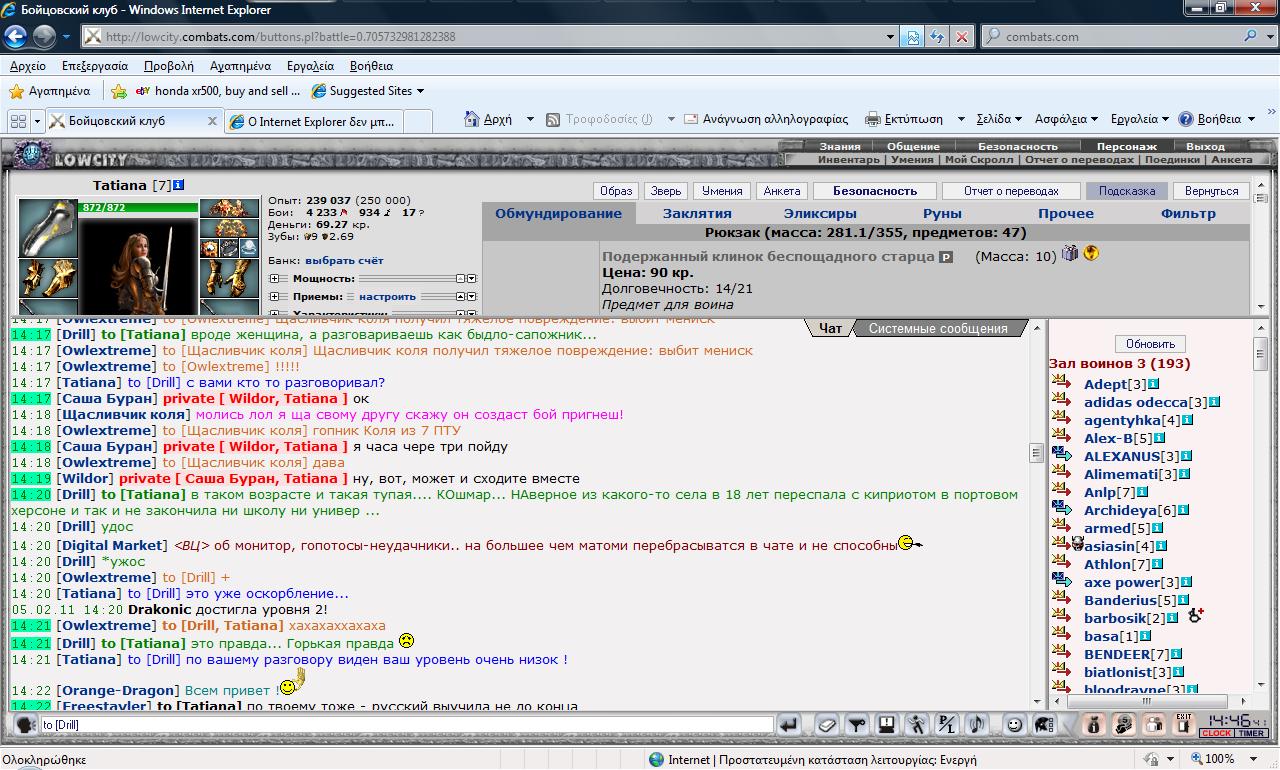Focus the chat message input field
The width and height of the screenshot is (1280, 770).
(x=406, y=724)
